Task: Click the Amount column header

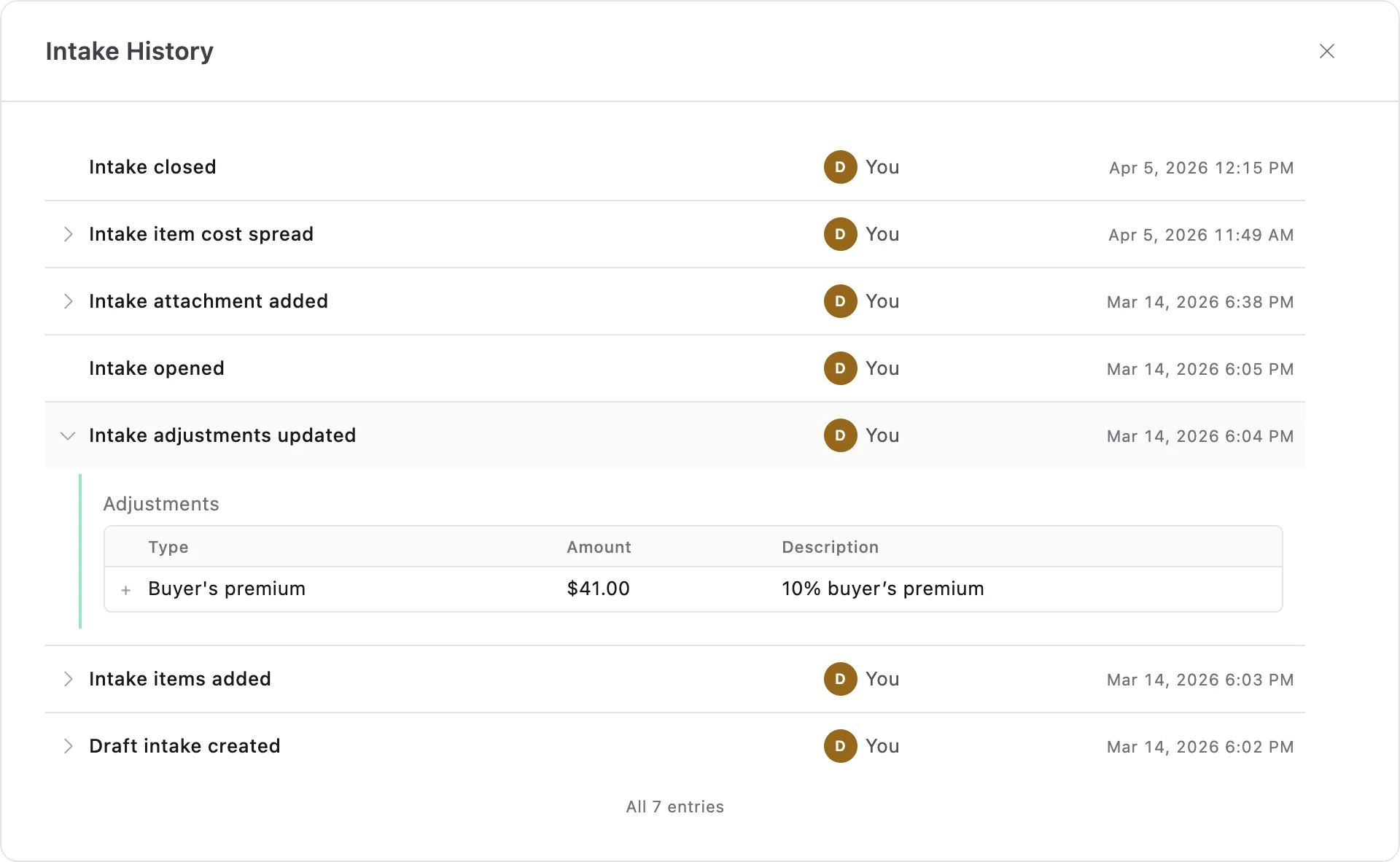Action: click(599, 547)
